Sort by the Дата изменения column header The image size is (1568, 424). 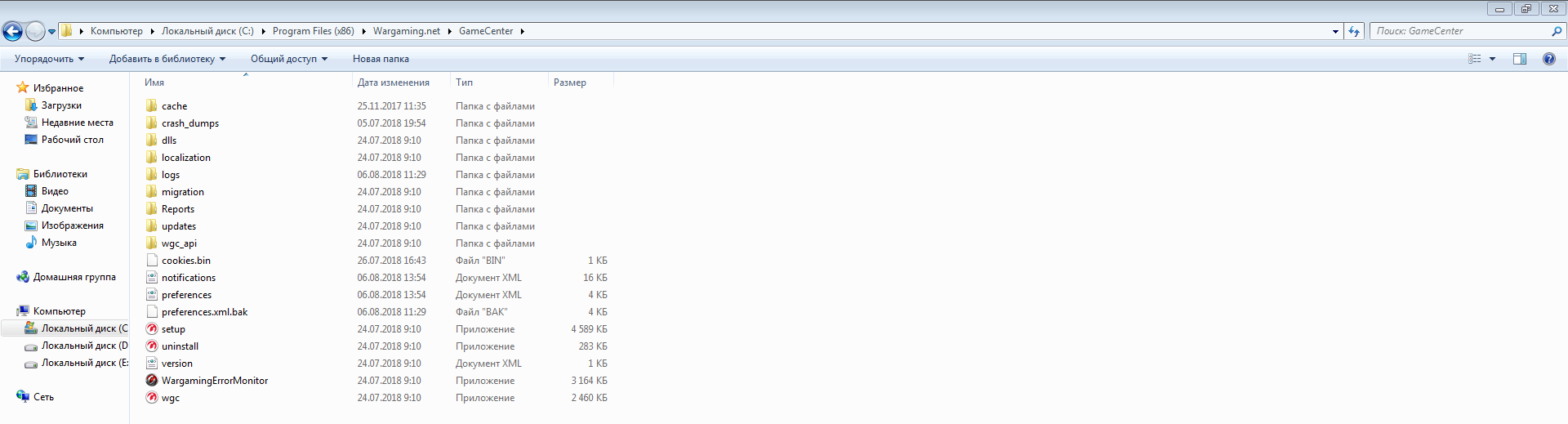click(x=393, y=83)
